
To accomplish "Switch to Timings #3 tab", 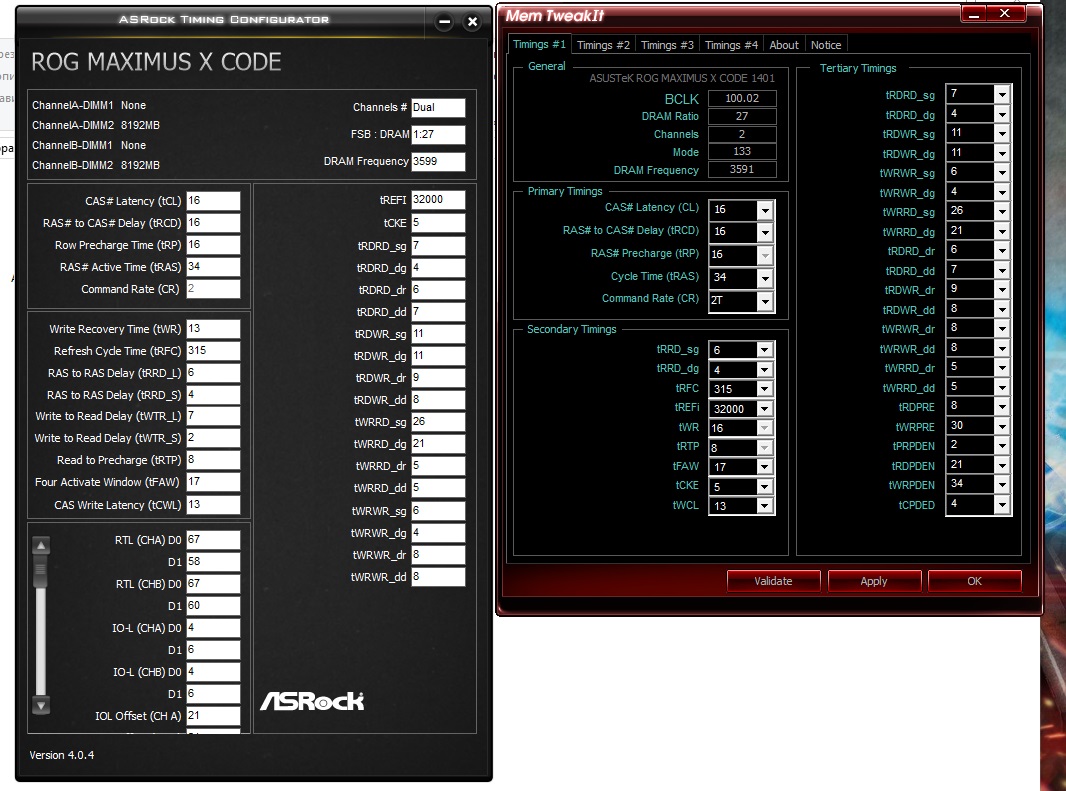I will [667, 45].
